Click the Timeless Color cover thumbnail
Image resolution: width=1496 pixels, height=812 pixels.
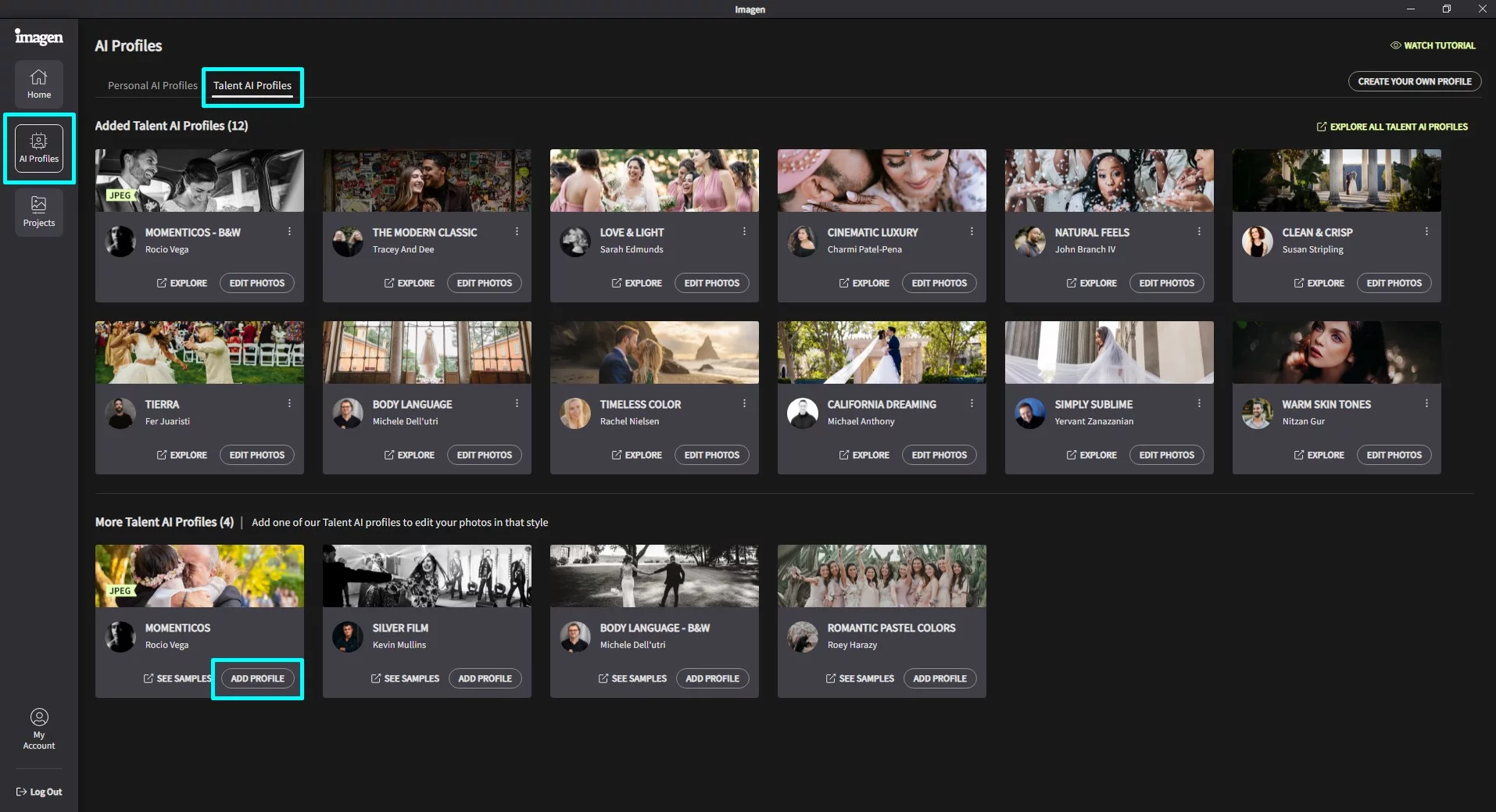[x=654, y=352]
